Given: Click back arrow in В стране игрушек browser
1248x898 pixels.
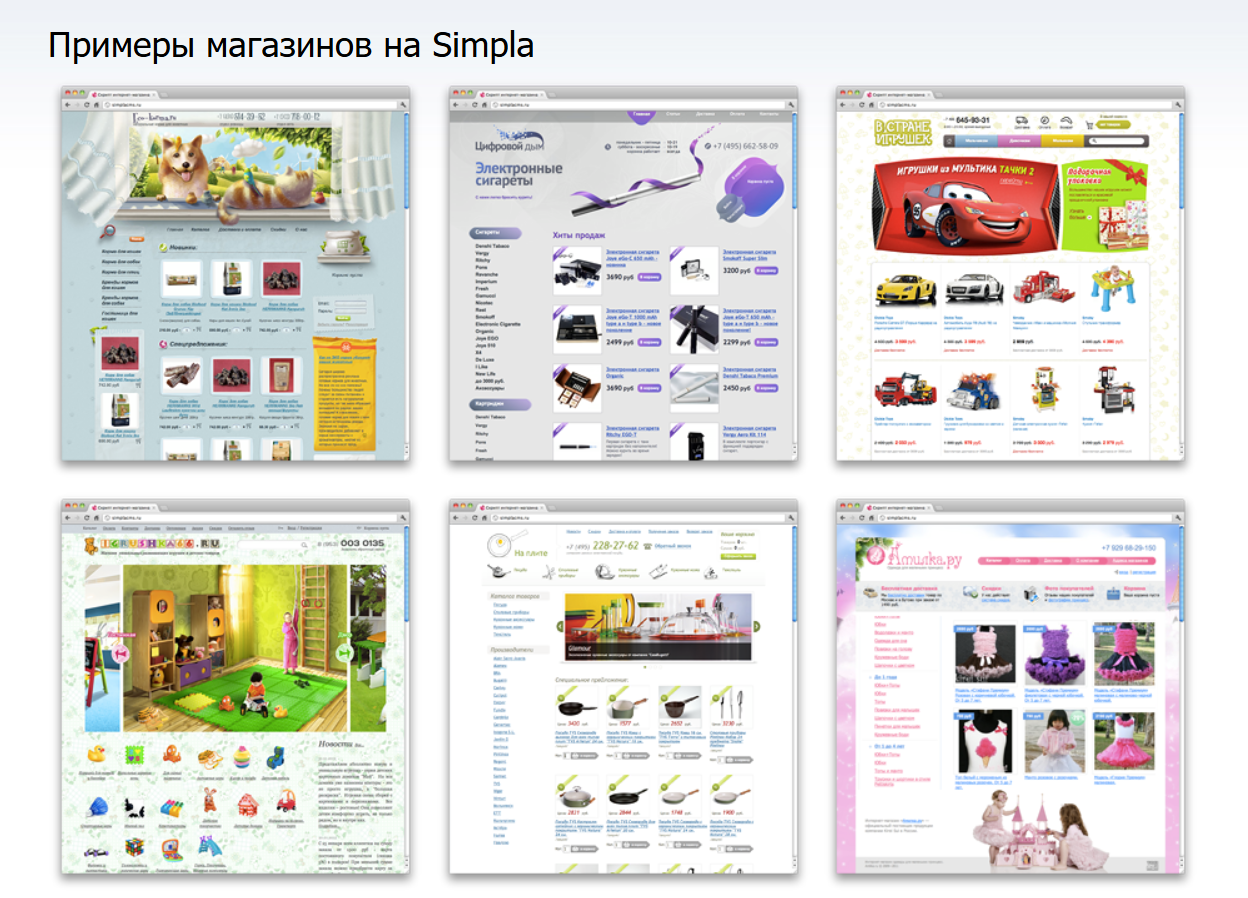Looking at the screenshot, I should [845, 104].
